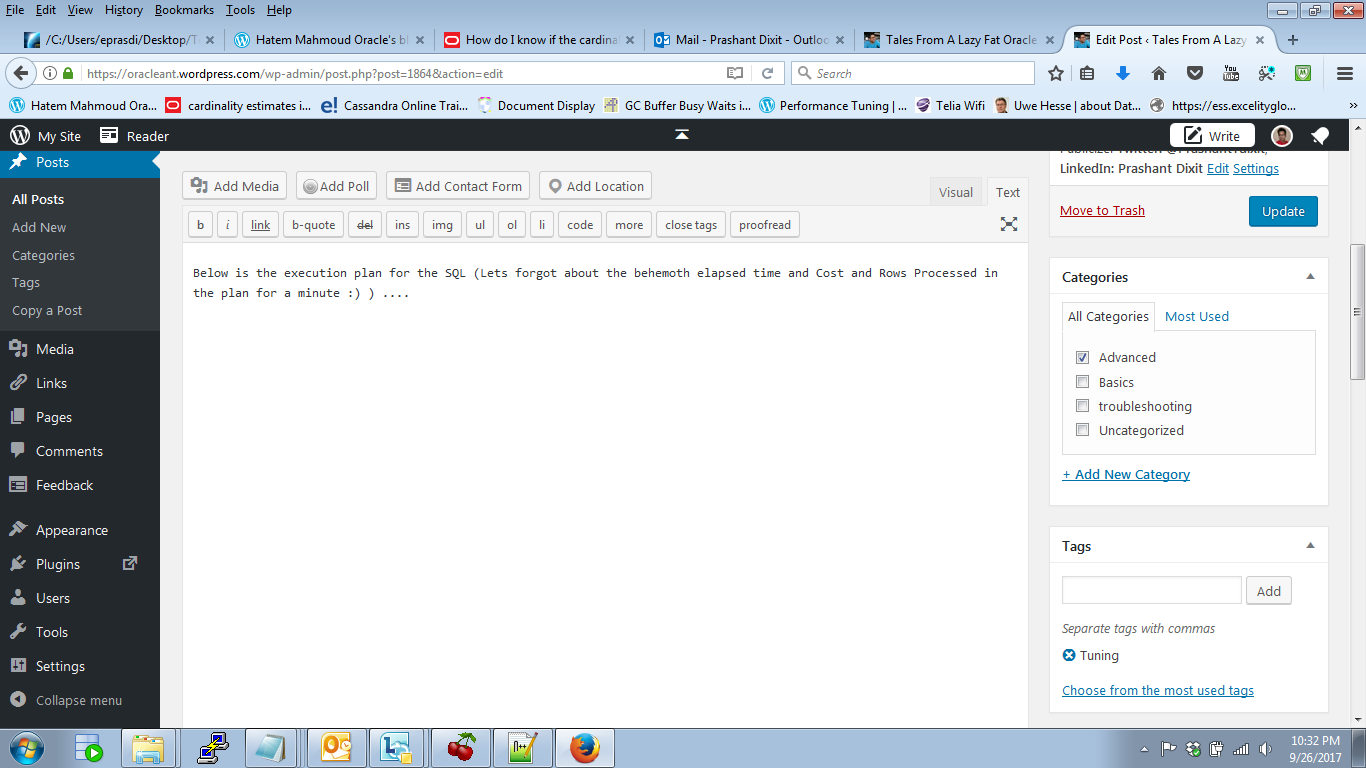This screenshot has width=1366, height=768.
Task: Check the Basics category checkbox
Action: coord(1082,382)
